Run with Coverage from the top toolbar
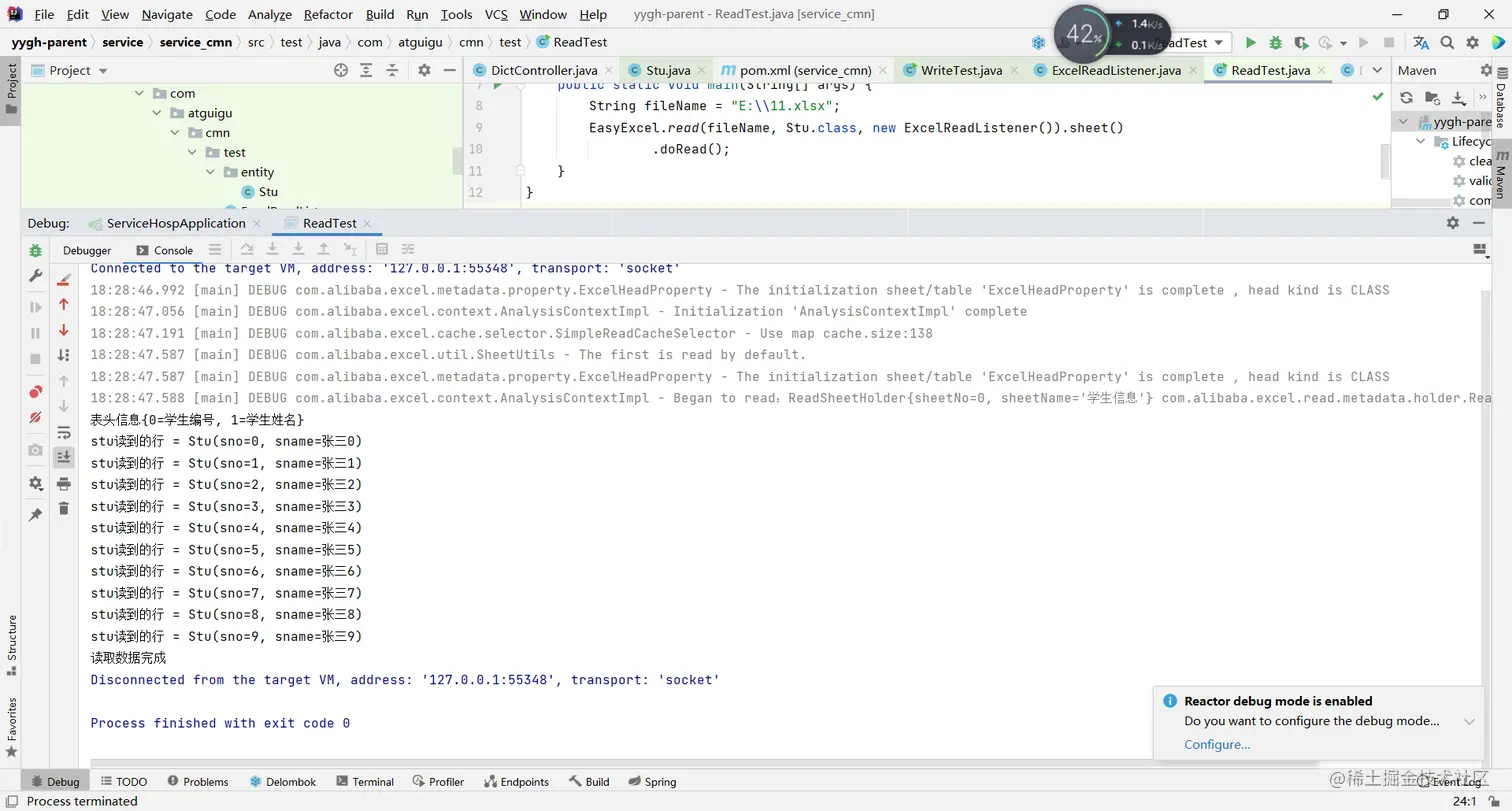 [1300, 43]
